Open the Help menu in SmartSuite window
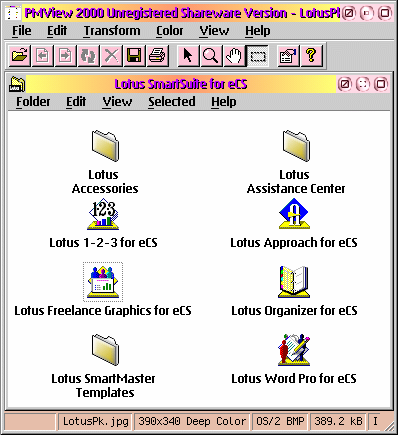Viewport: 398px width, 435px height. coord(224,102)
